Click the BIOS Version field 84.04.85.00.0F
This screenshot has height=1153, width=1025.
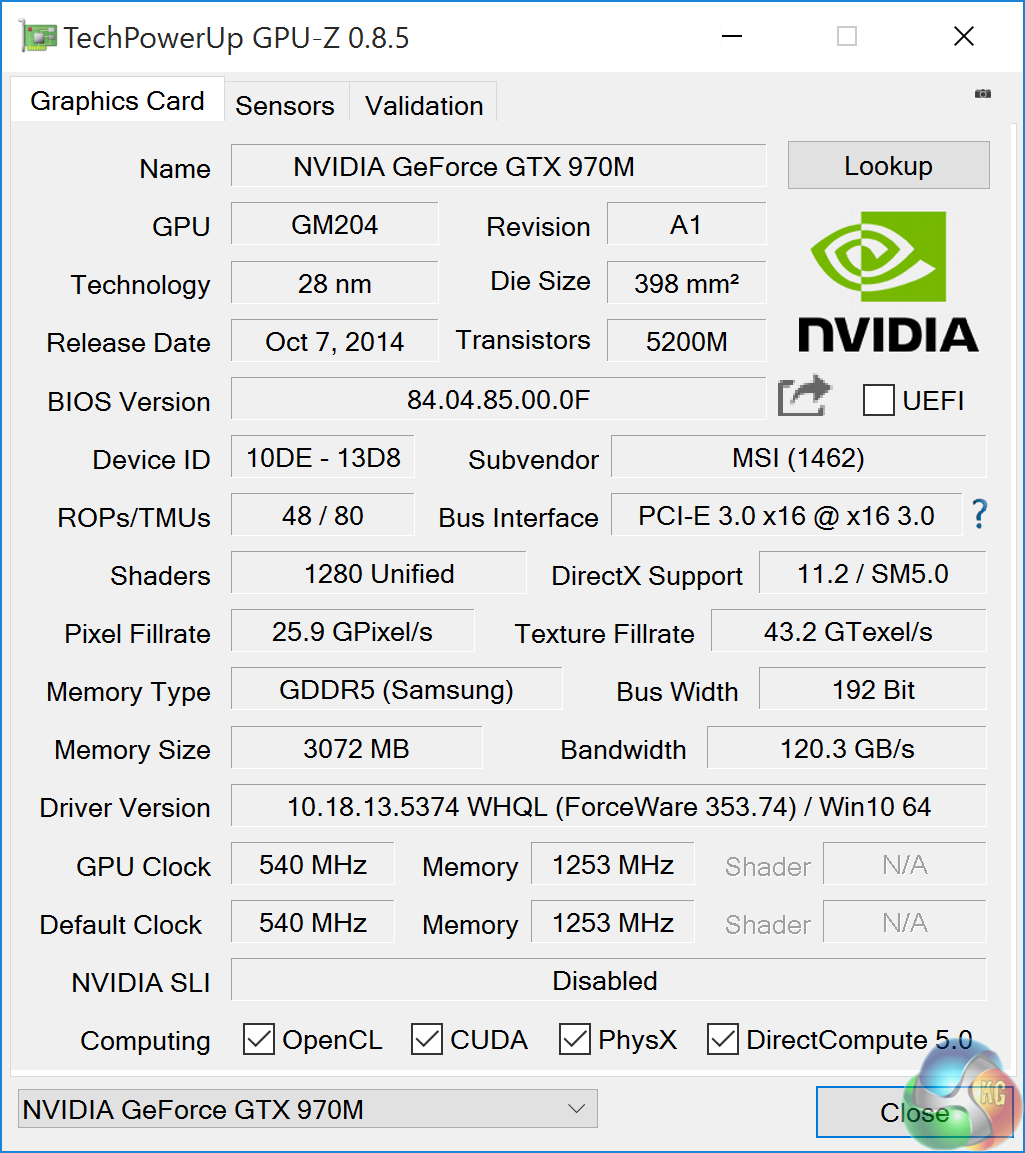[499, 399]
